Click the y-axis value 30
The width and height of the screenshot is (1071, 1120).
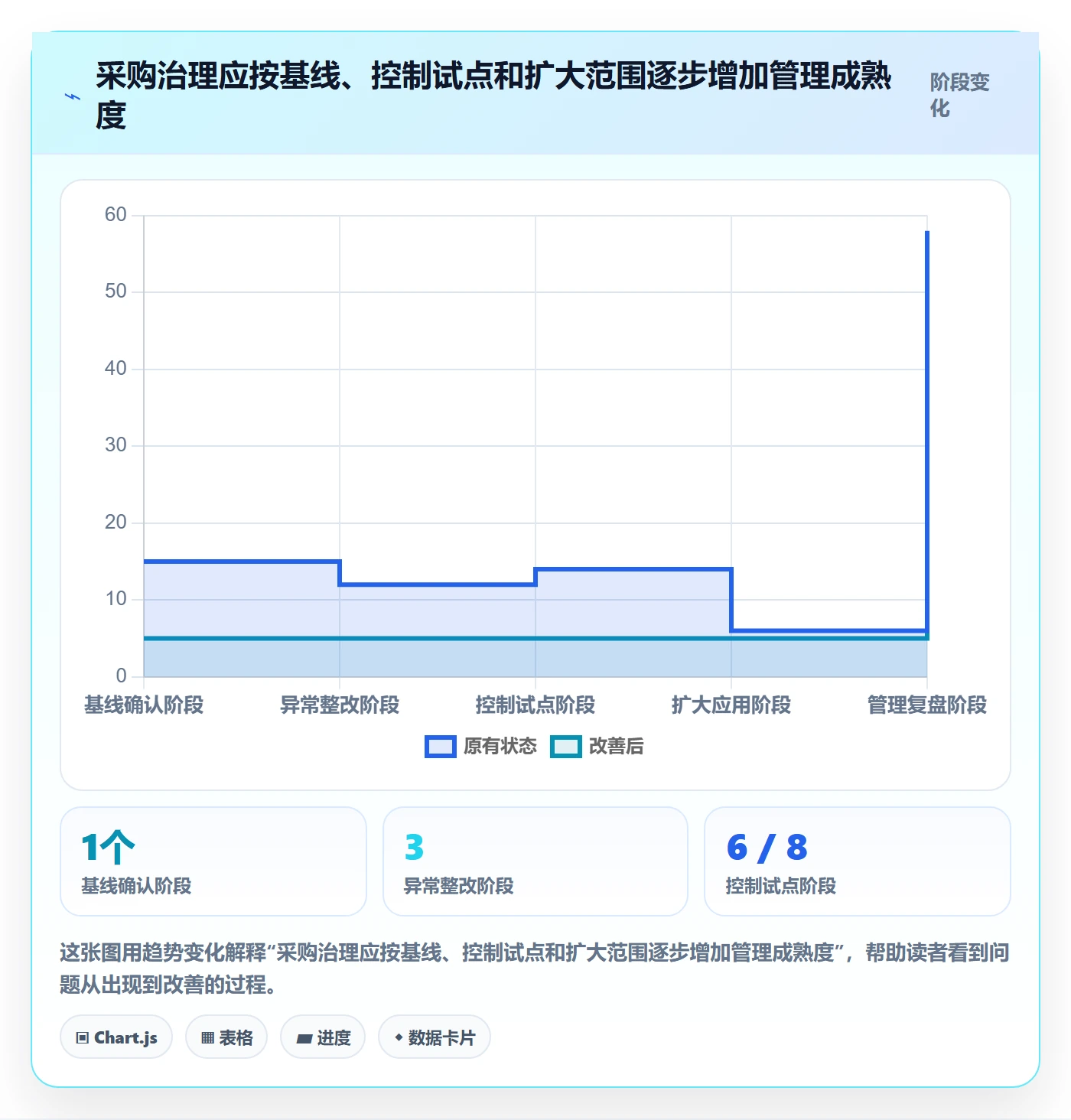coord(116,445)
